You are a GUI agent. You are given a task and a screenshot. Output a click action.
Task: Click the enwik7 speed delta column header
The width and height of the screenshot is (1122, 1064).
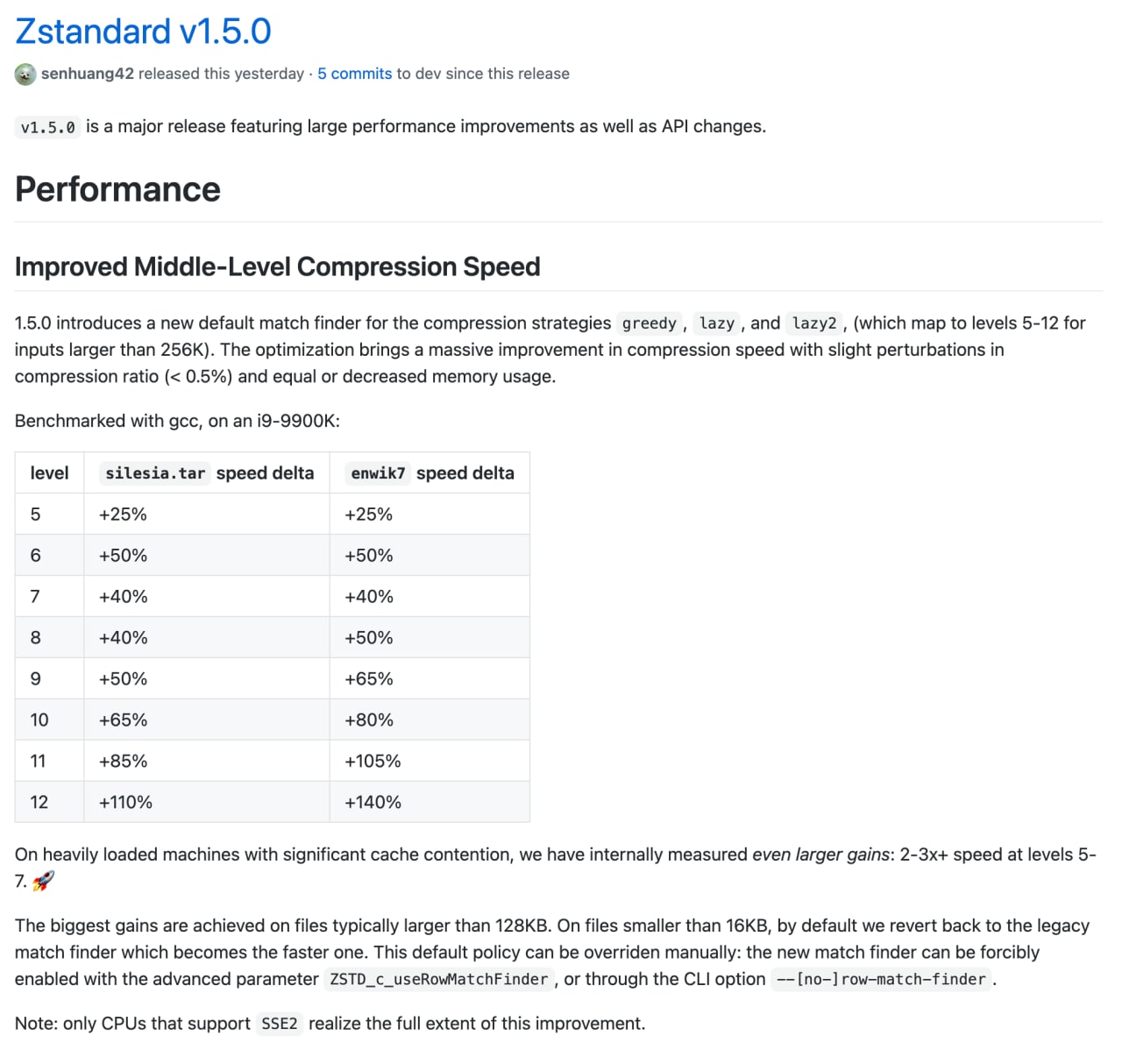[430, 473]
